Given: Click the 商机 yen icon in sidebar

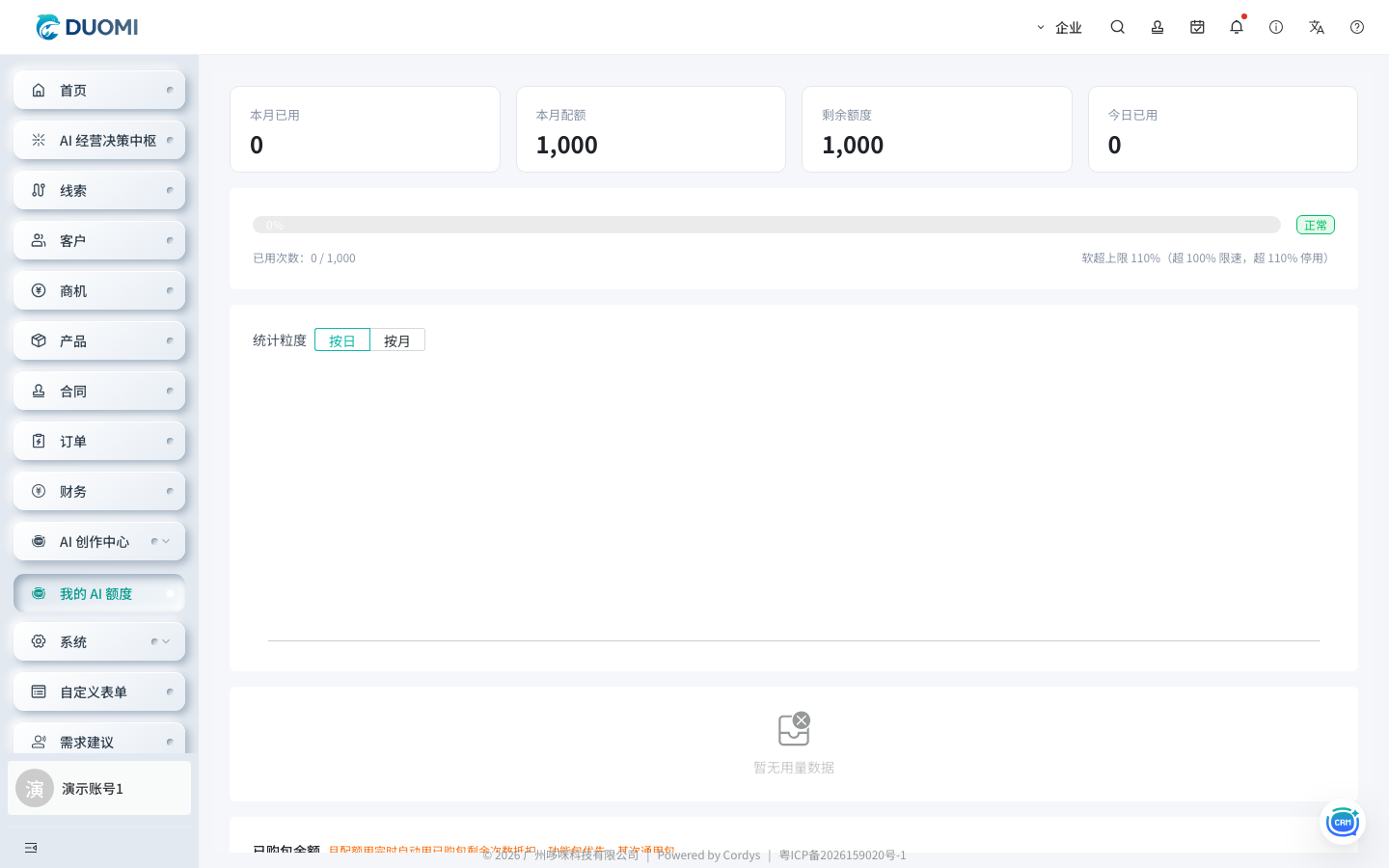Looking at the screenshot, I should [39, 290].
